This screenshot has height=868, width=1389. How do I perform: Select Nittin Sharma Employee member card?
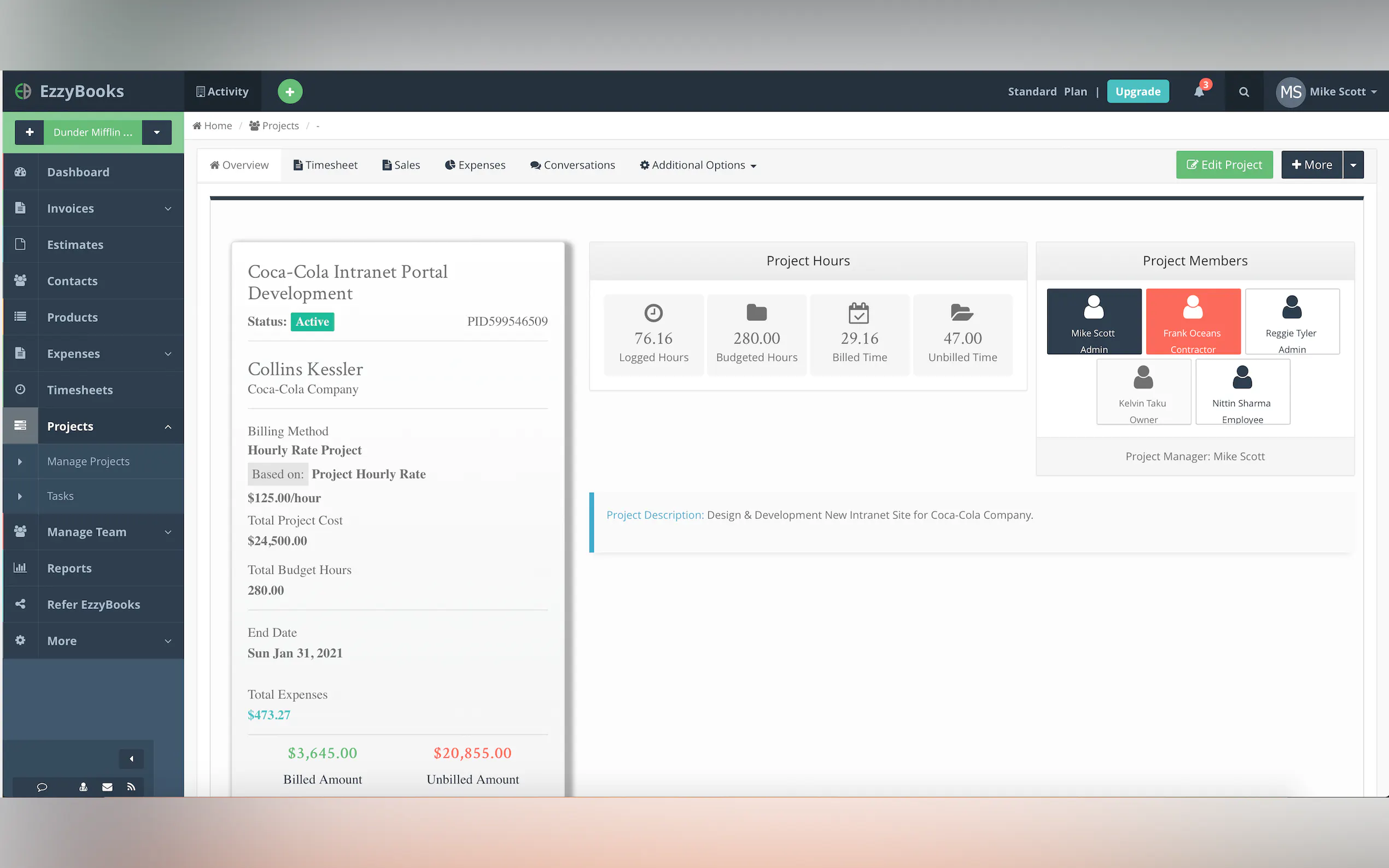[x=1242, y=391]
